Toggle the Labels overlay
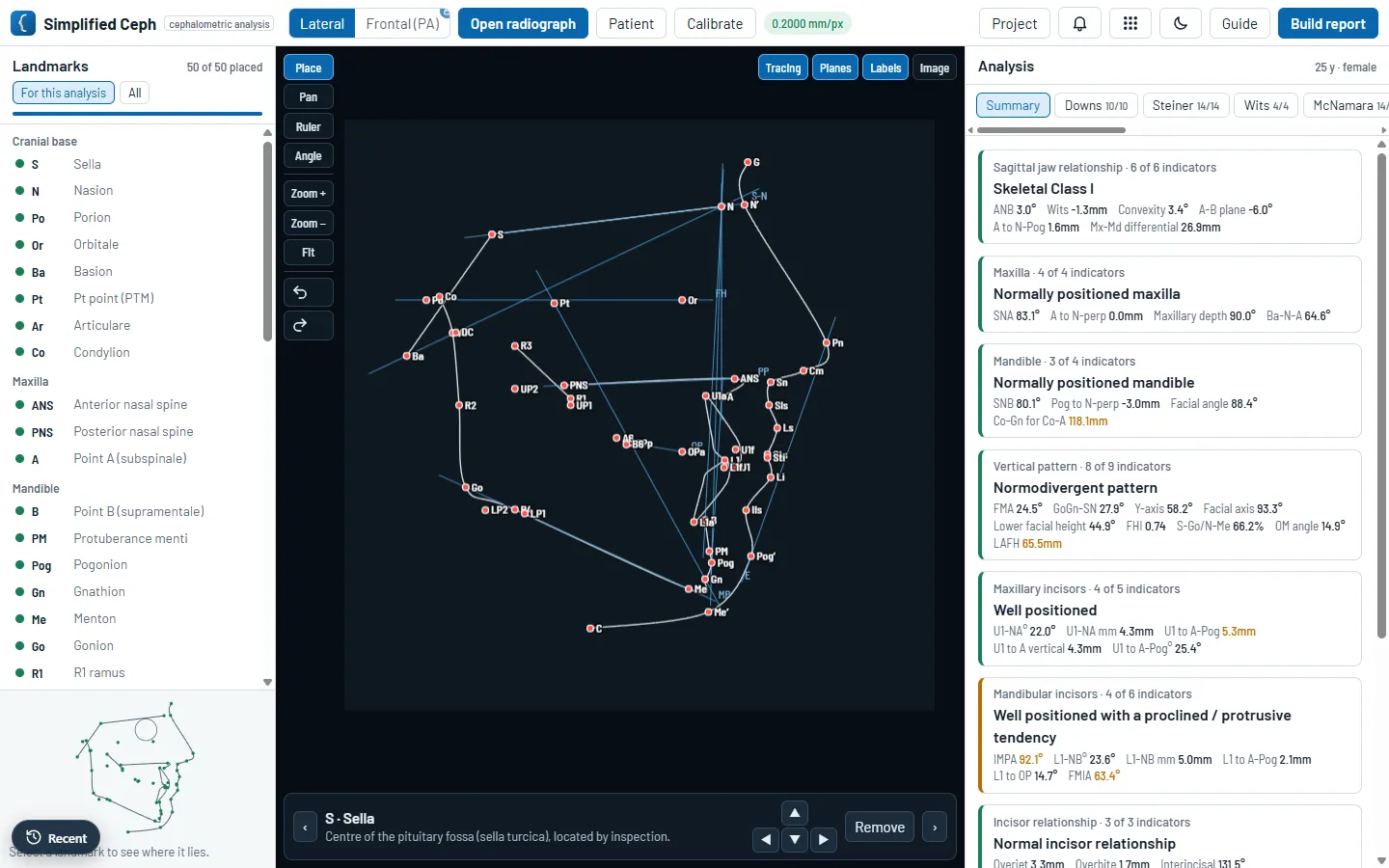 pos(885,68)
